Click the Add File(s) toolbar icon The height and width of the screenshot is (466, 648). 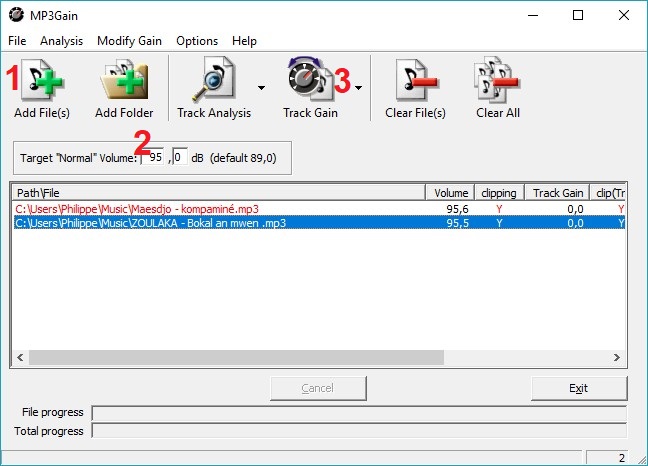click(x=42, y=80)
